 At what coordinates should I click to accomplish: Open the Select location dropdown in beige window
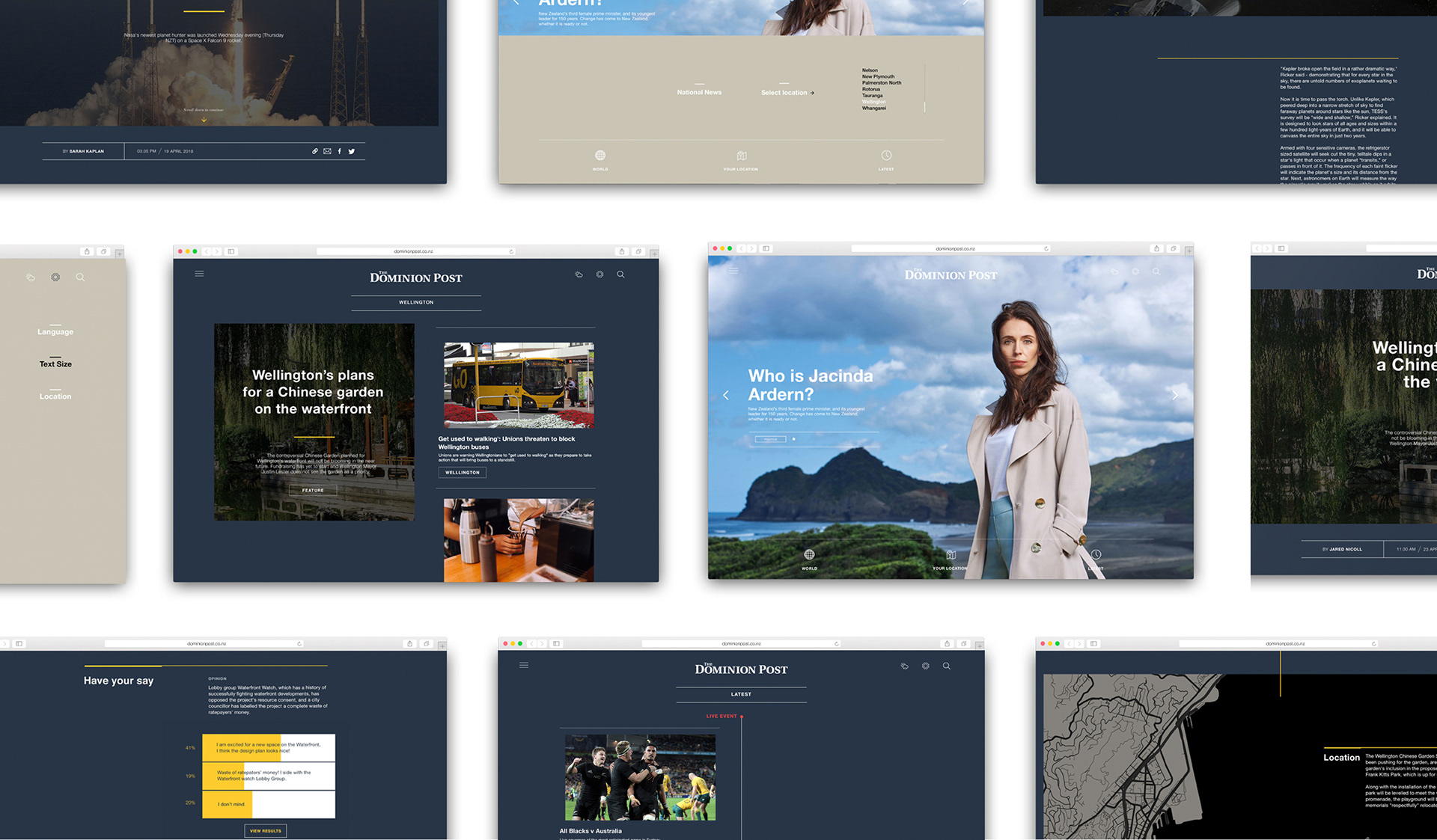pos(787,93)
